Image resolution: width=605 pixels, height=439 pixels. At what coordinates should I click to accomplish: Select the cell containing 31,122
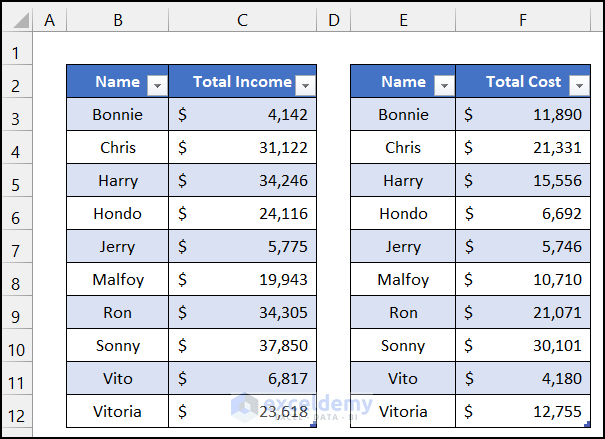(x=242, y=148)
